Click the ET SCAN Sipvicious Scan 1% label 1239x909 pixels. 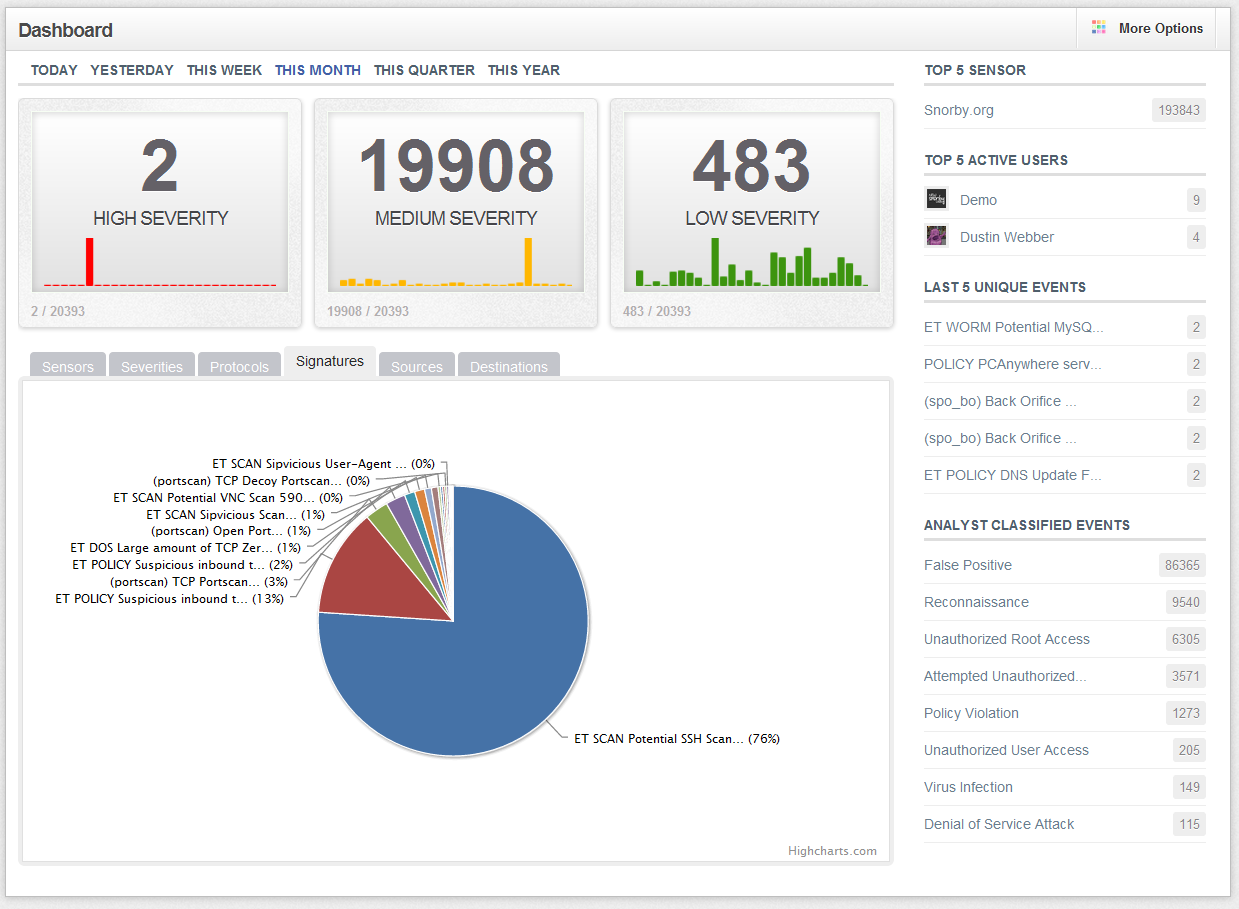click(x=235, y=514)
